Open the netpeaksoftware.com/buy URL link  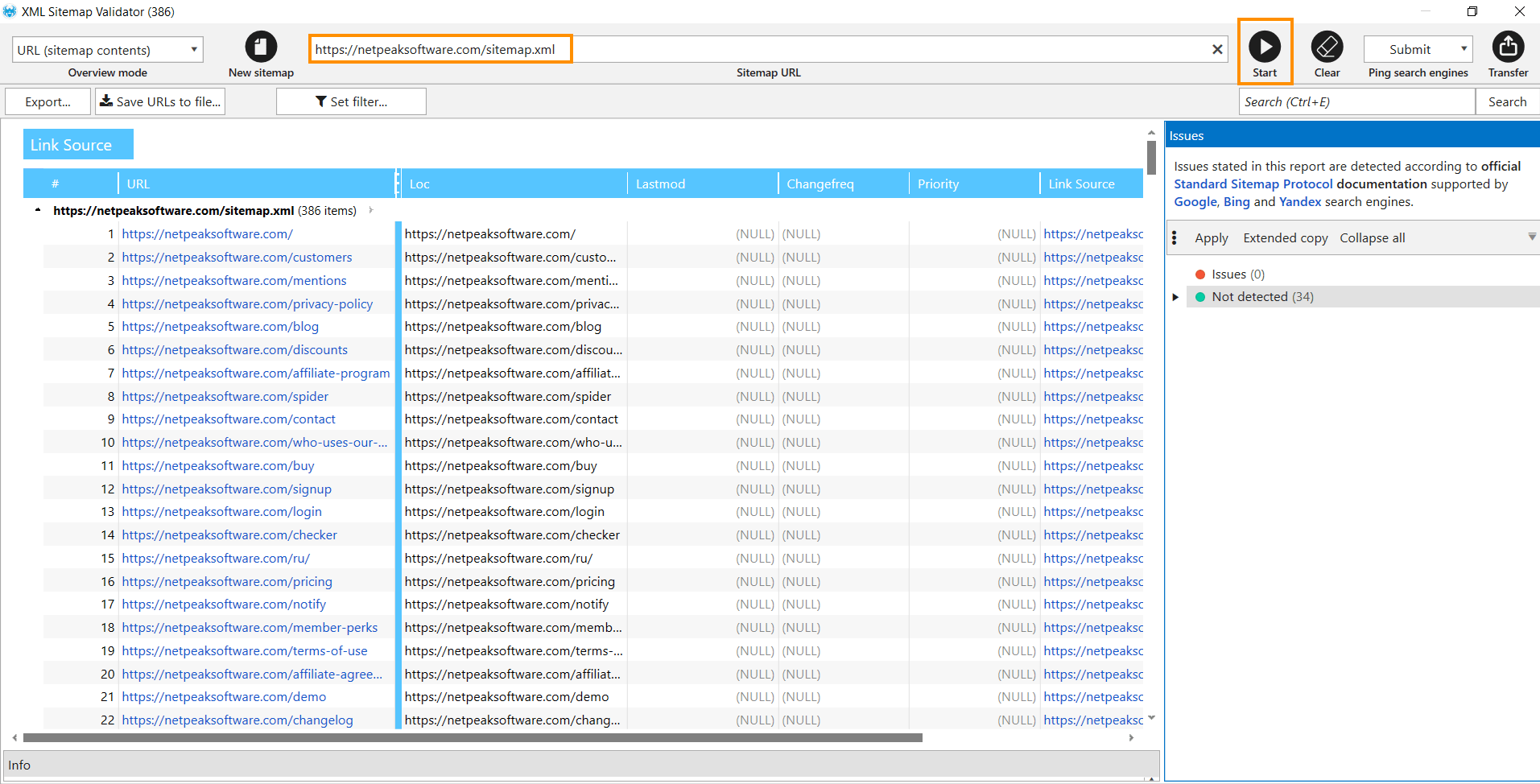click(x=218, y=465)
